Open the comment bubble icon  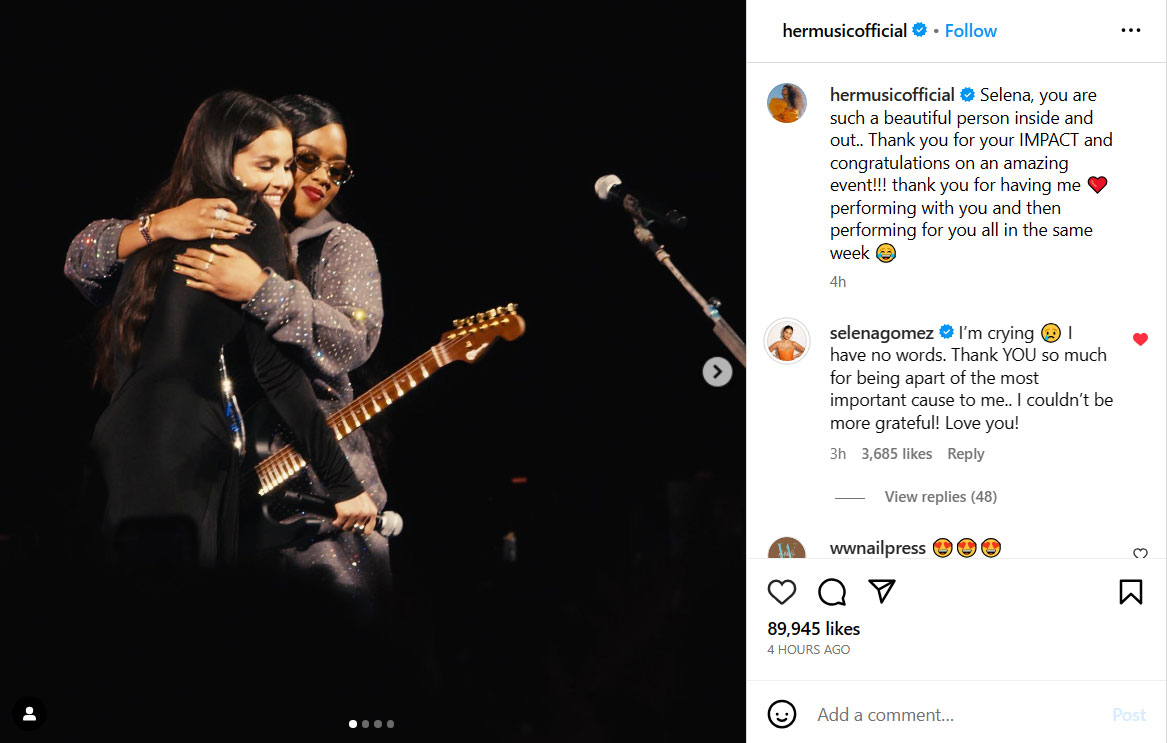[832, 592]
